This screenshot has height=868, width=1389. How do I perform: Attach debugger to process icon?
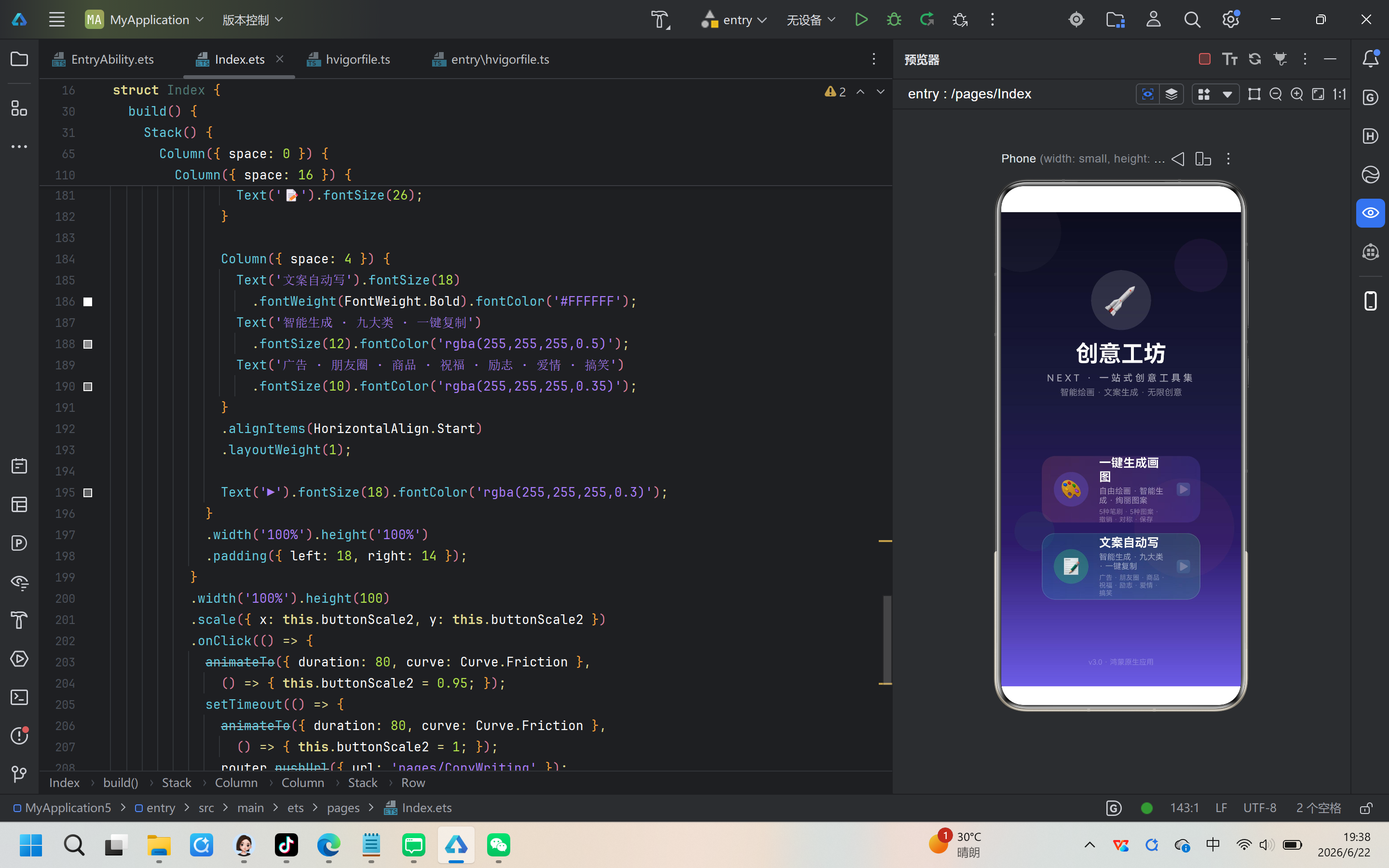click(x=960, y=19)
